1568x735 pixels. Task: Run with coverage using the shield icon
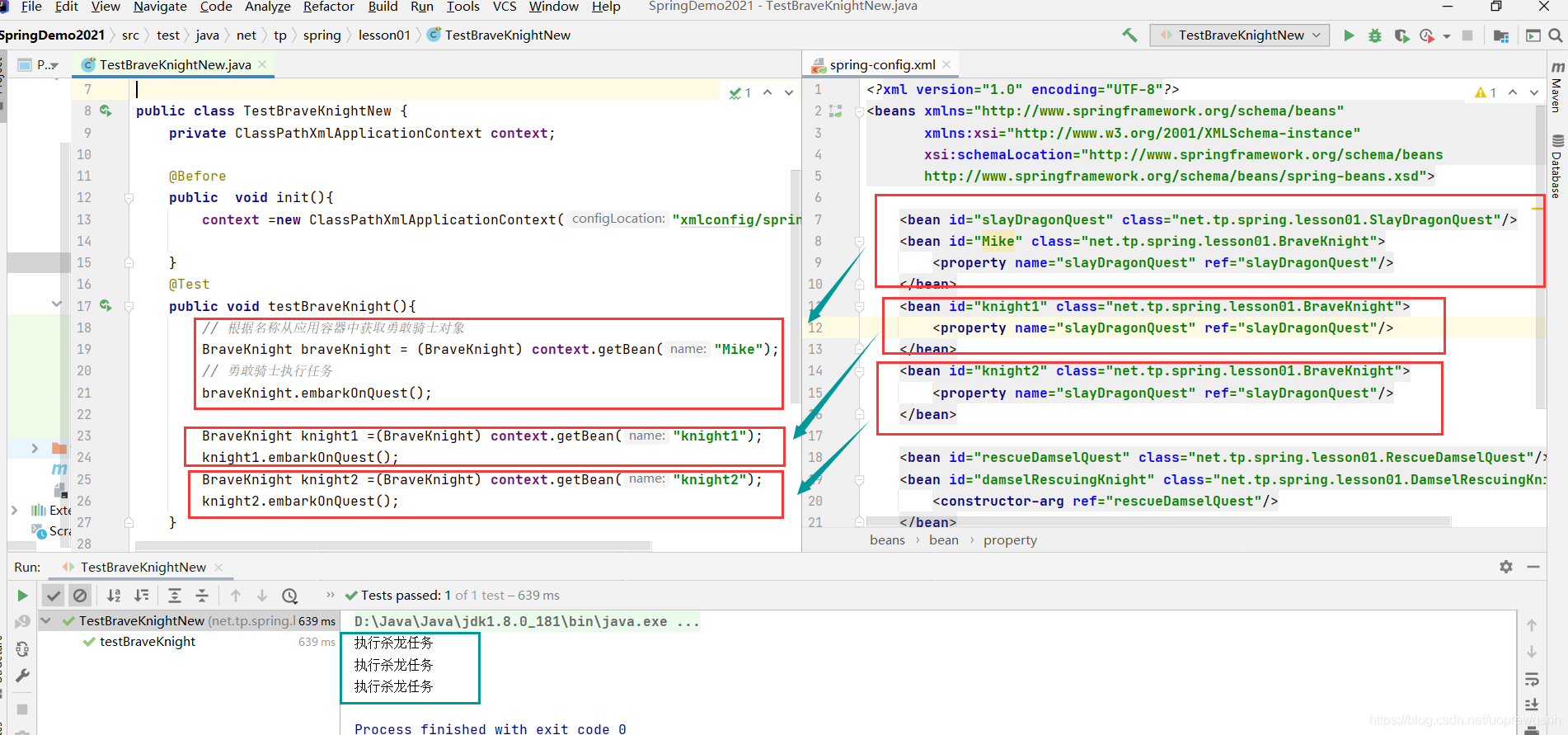click(1401, 35)
